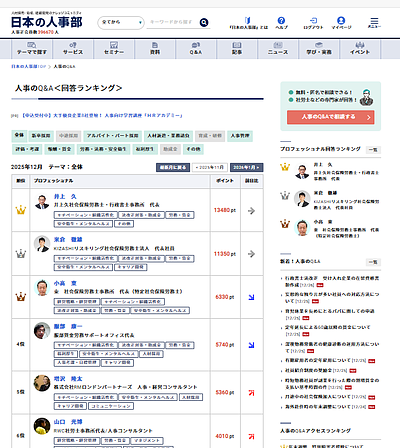Go to previous month 2025年11月

point(210,167)
